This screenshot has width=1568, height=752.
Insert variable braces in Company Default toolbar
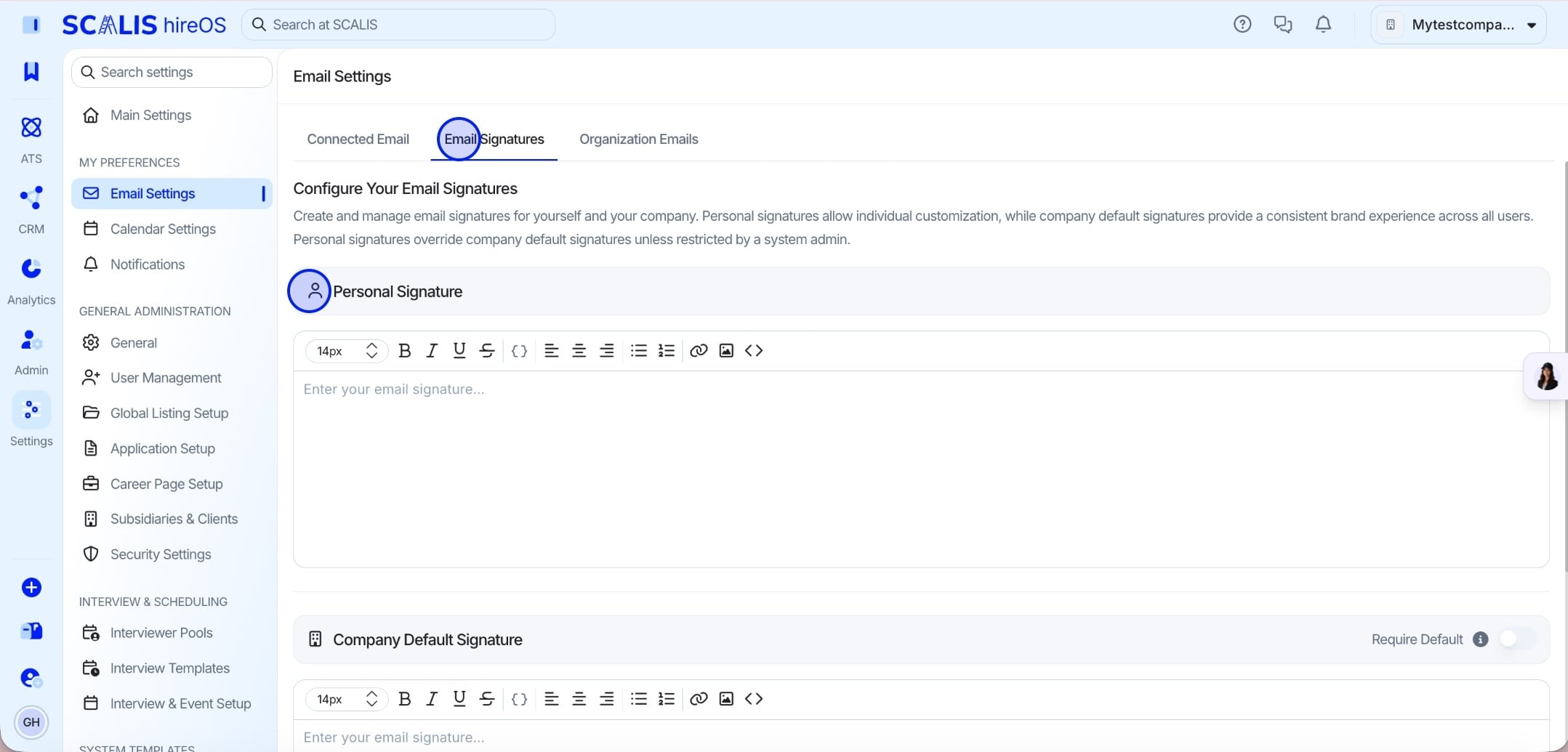pyautogui.click(x=519, y=699)
